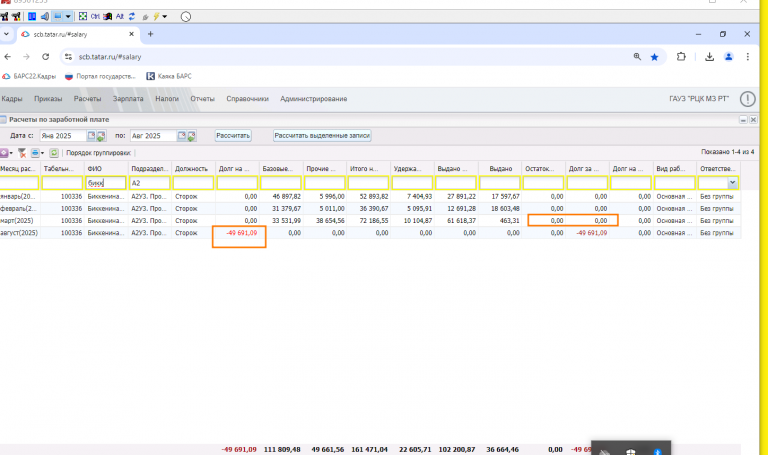Open the Налоги menu
Viewport: 768px width, 455px height.
167,99
